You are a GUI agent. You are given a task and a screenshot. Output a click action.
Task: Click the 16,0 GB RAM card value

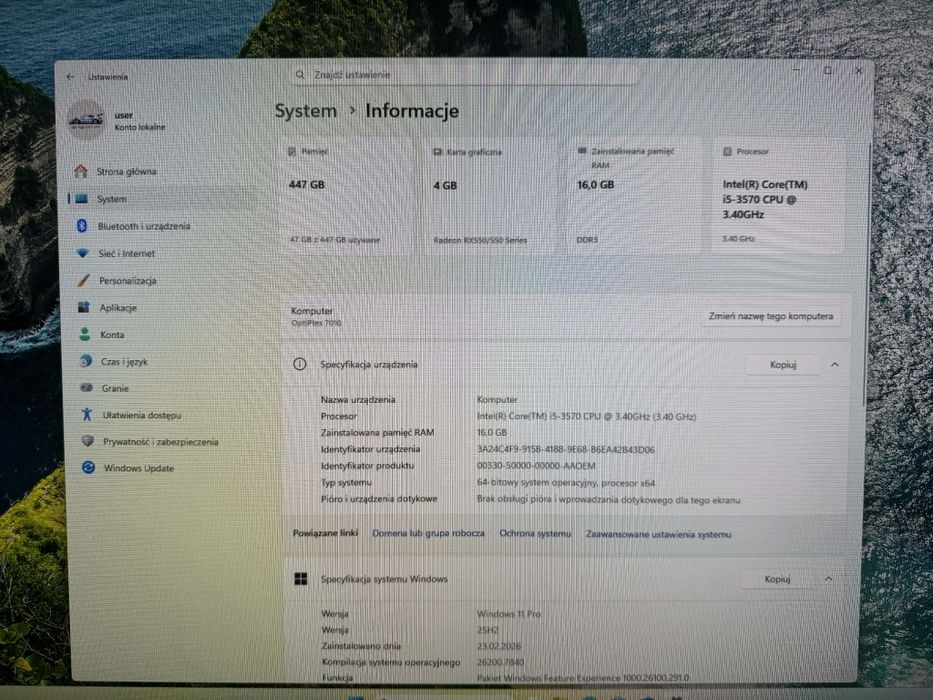pyautogui.click(x=595, y=185)
